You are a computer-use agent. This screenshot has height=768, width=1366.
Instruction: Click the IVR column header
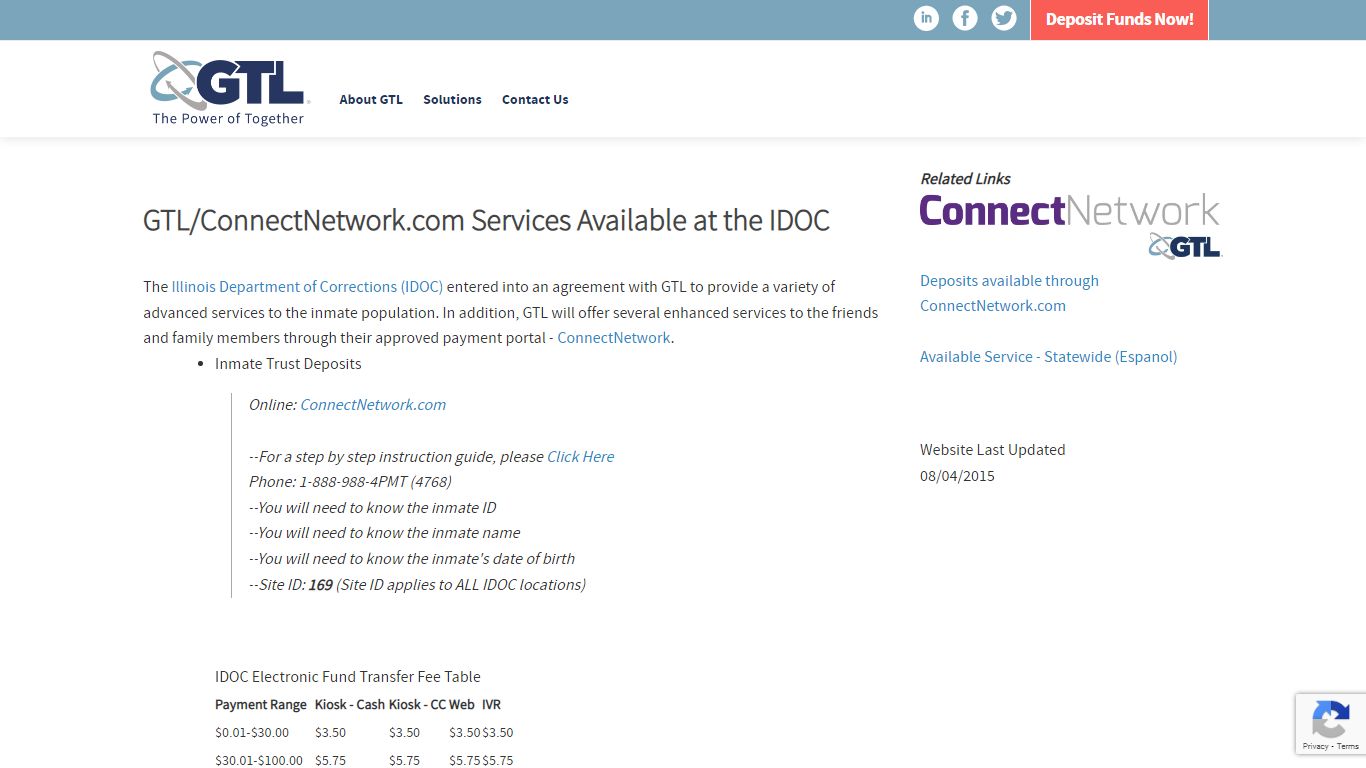pos(491,704)
